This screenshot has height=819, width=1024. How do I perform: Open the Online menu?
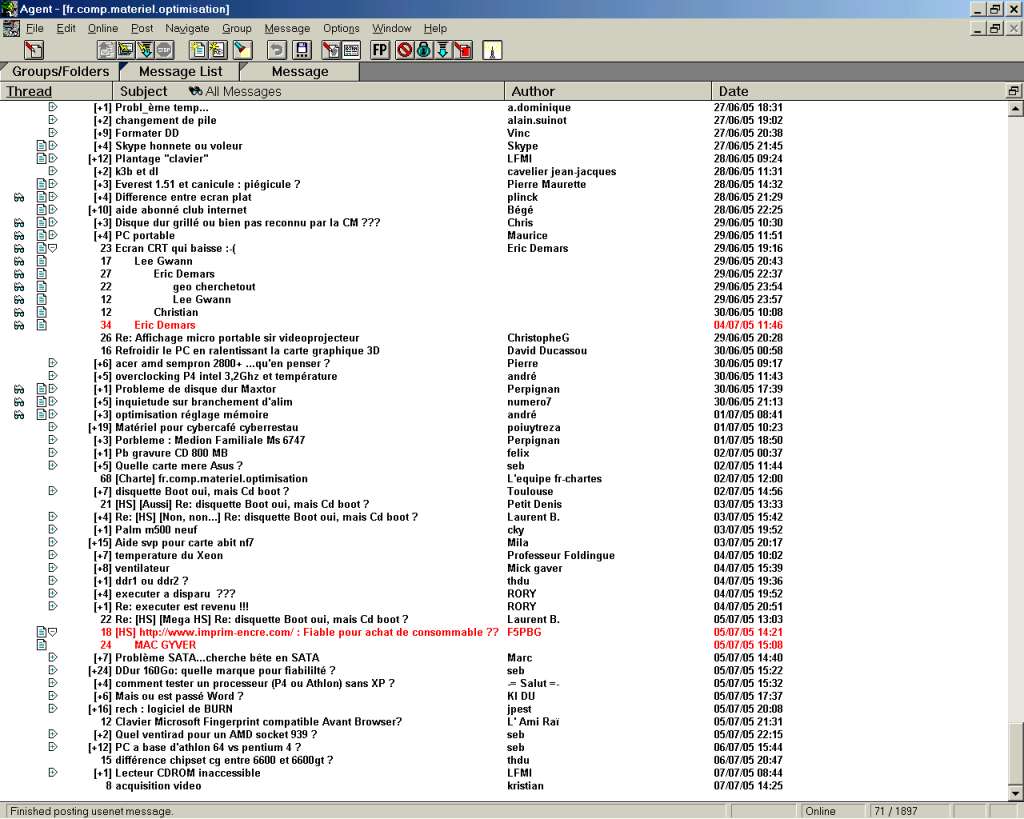tap(103, 28)
